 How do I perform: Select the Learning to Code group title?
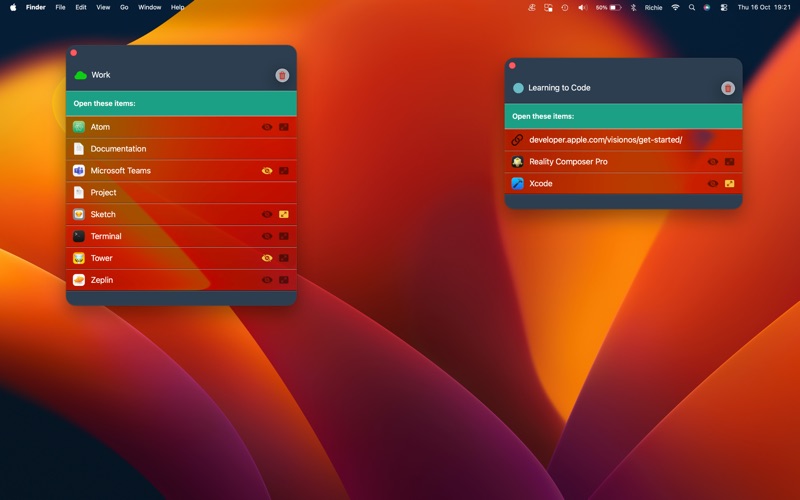[x=559, y=88]
